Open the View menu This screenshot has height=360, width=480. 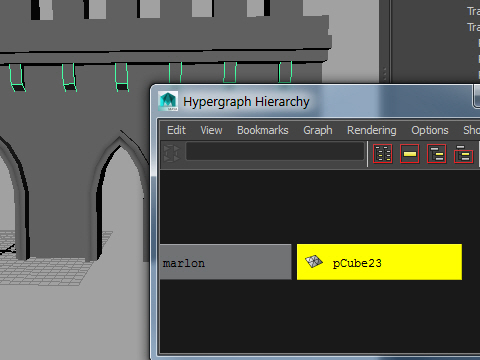point(211,130)
